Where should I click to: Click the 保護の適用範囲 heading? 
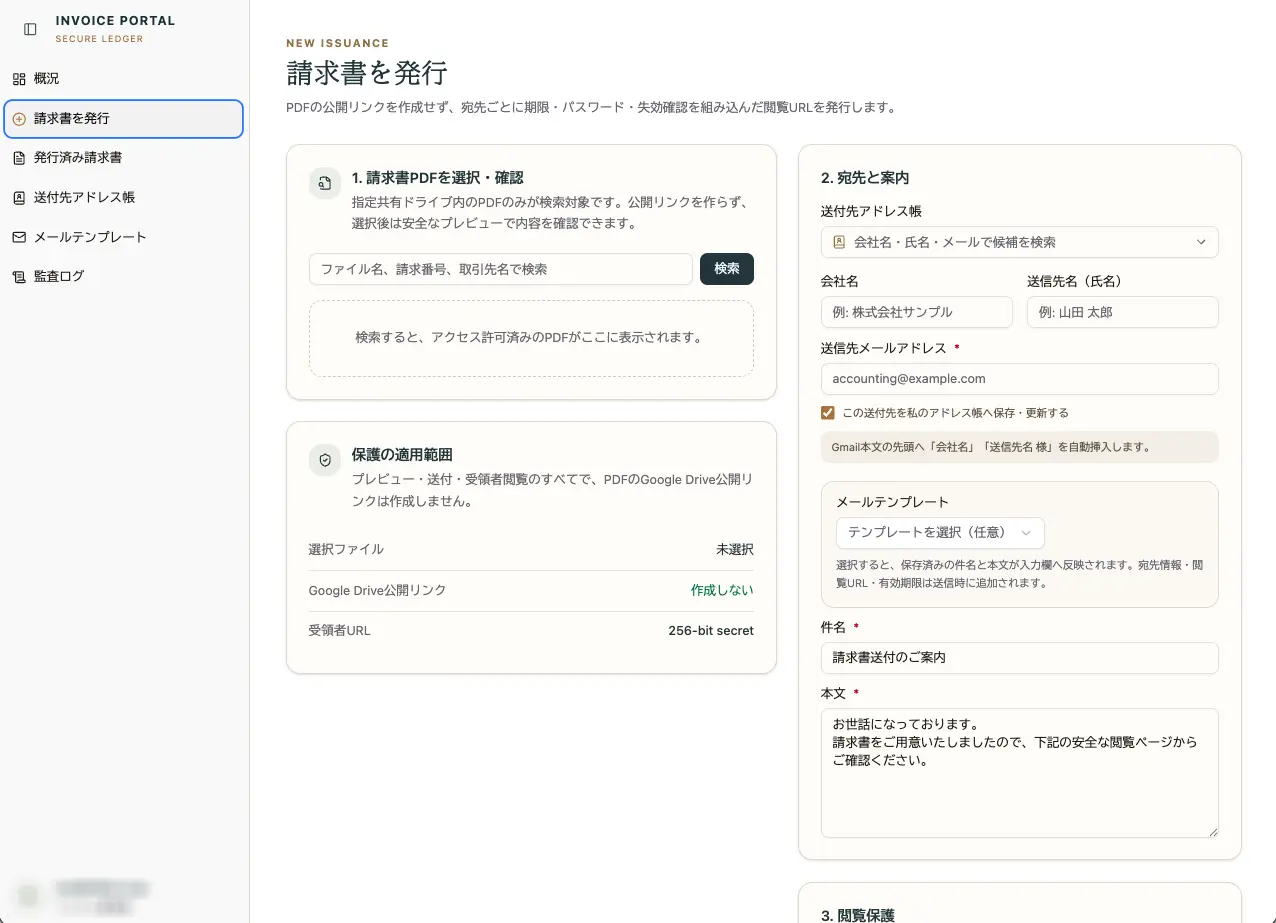point(402,454)
